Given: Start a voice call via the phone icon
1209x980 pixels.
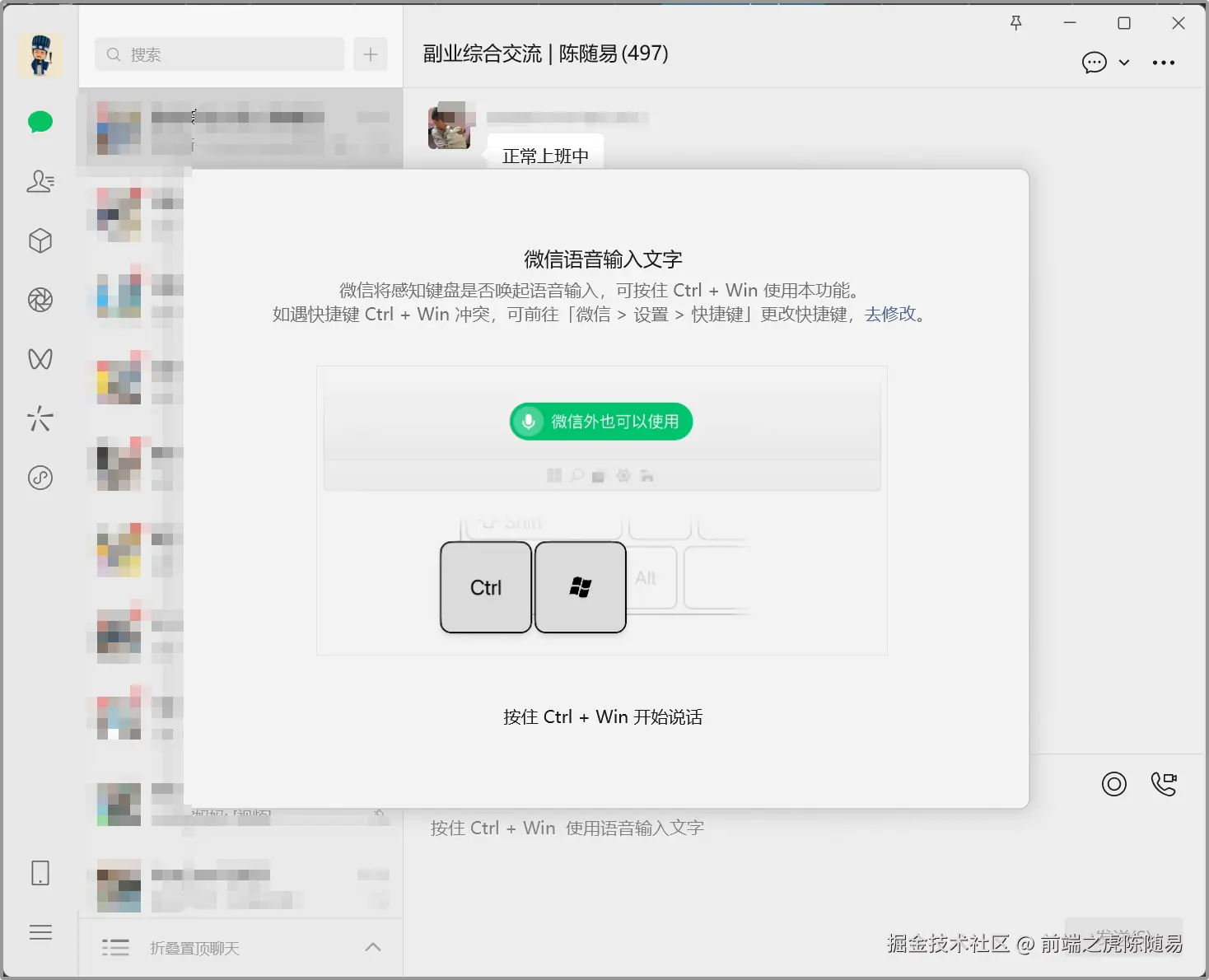Looking at the screenshot, I should tap(1163, 784).
